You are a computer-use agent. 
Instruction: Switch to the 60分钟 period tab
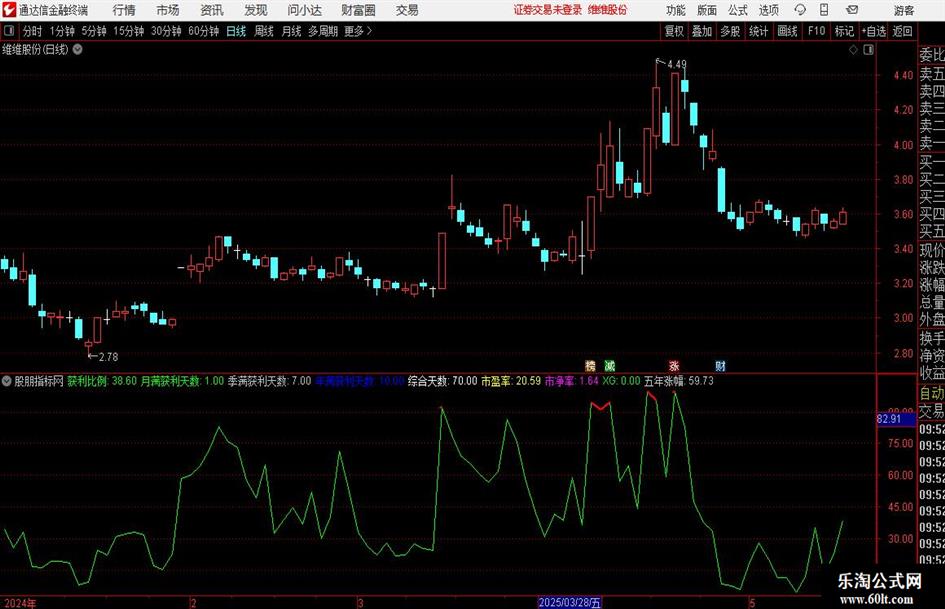point(204,31)
